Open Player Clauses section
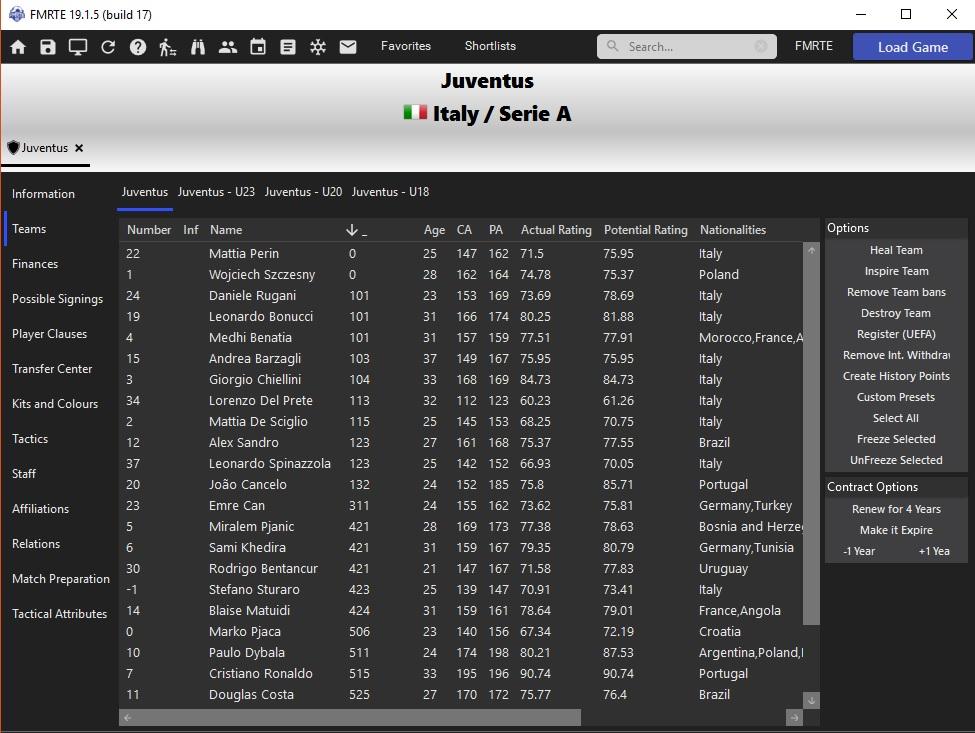Image resolution: width=975 pixels, height=733 pixels. click(x=49, y=334)
